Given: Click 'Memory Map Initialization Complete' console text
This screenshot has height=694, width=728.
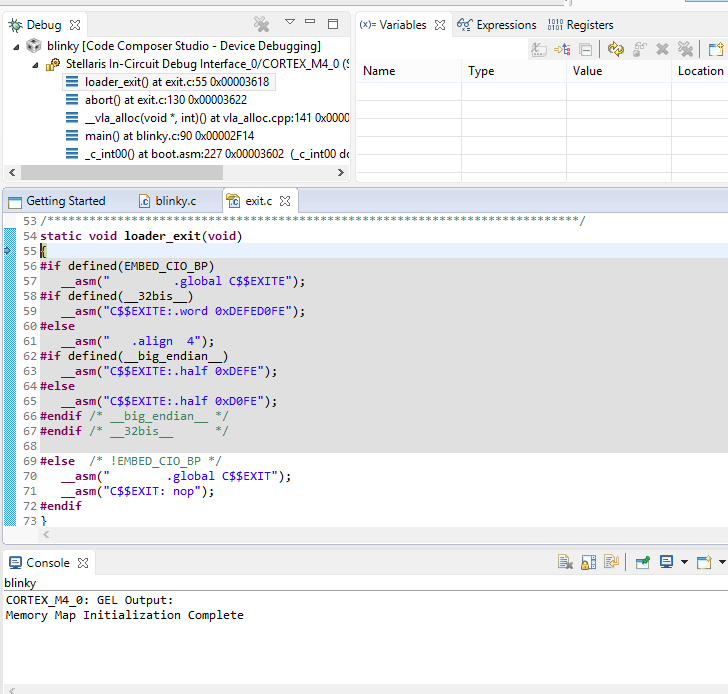Looking at the screenshot, I should (124, 615).
